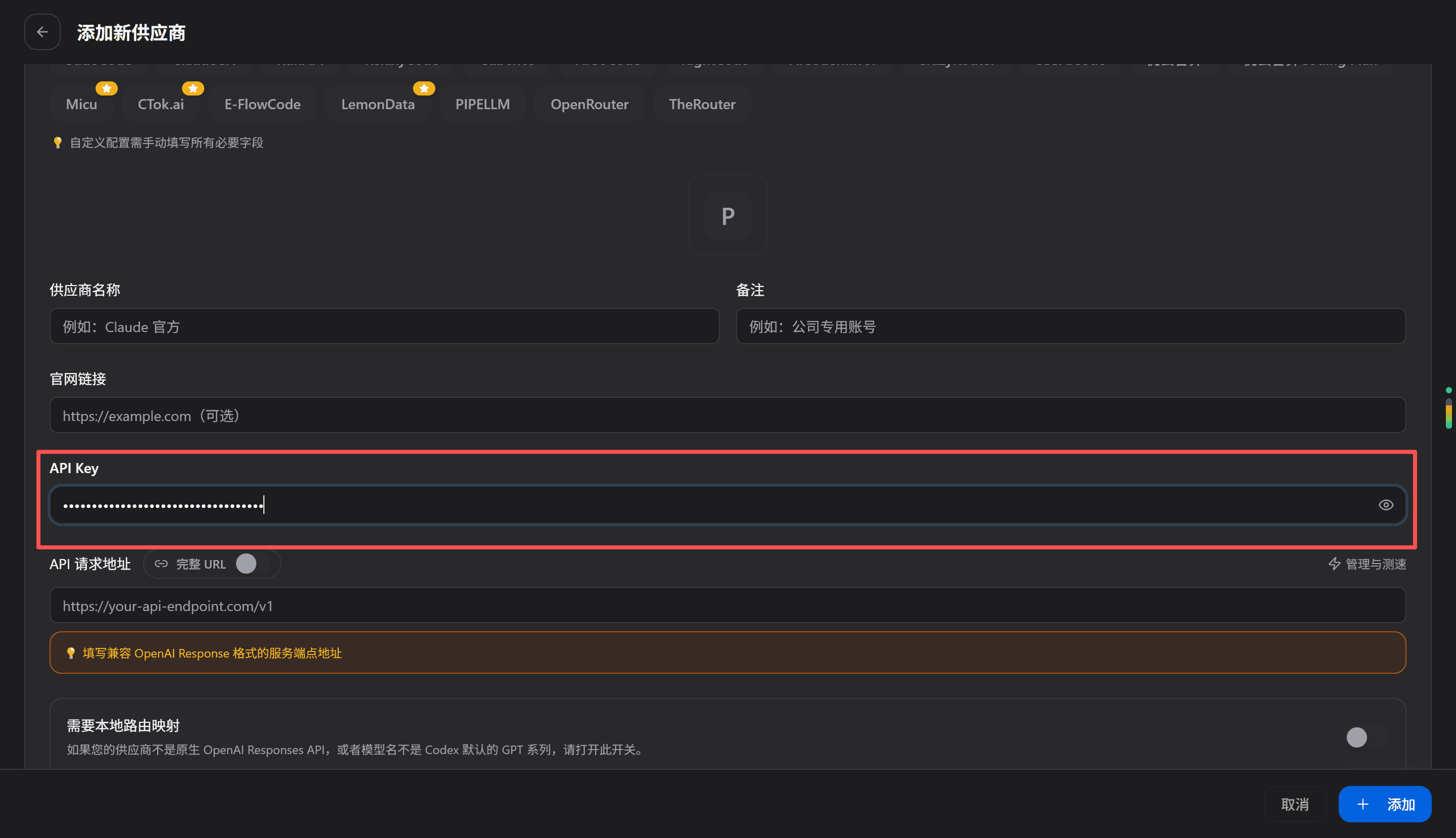Click the OpenAI Response format hint text

point(212,653)
